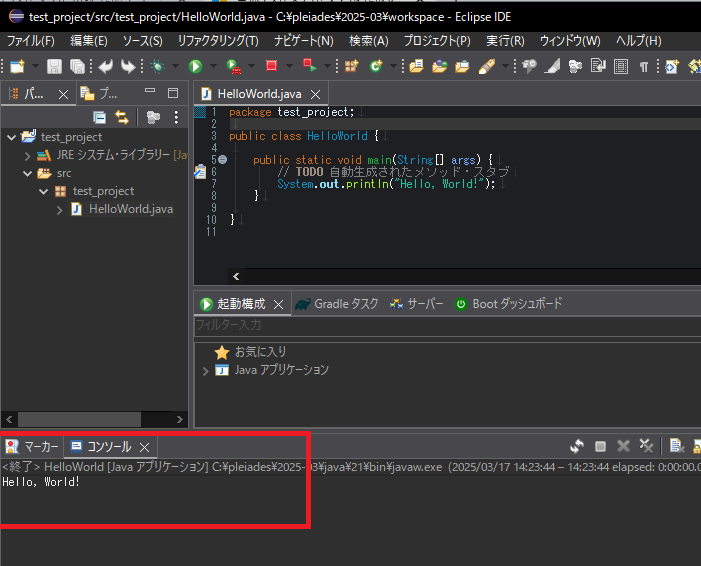Open dropdown arrow next to Stop icon
The height and width of the screenshot is (566, 701).
tap(289, 67)
